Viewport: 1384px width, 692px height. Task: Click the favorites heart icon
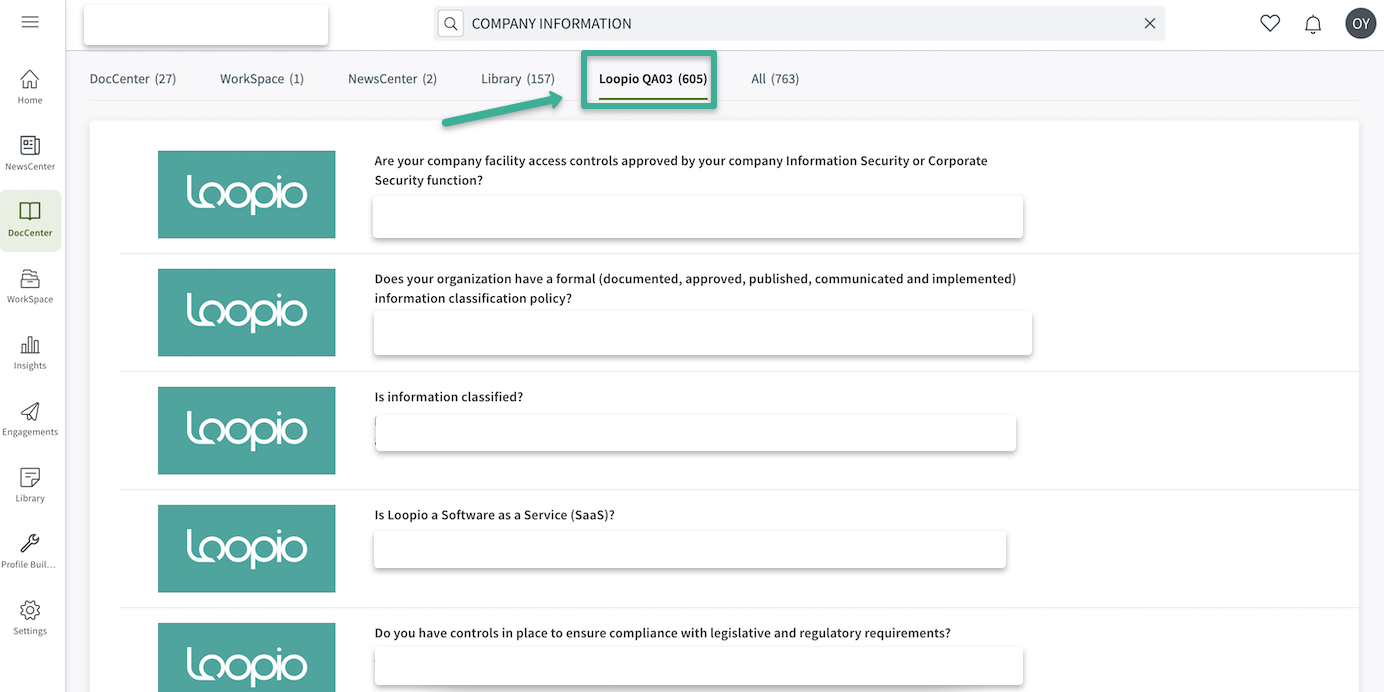pyautogui.click(x=1269, y=22)
